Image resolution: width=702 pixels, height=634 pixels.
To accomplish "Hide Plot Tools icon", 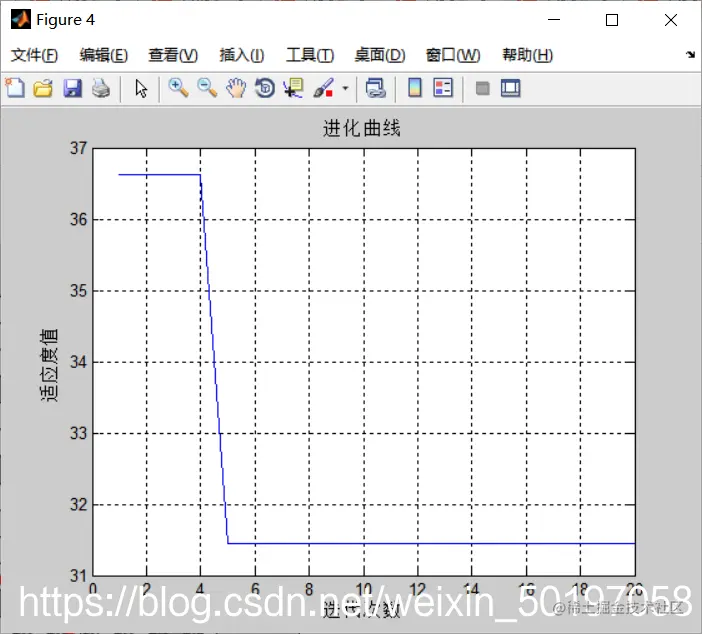I will pos(482,88).
